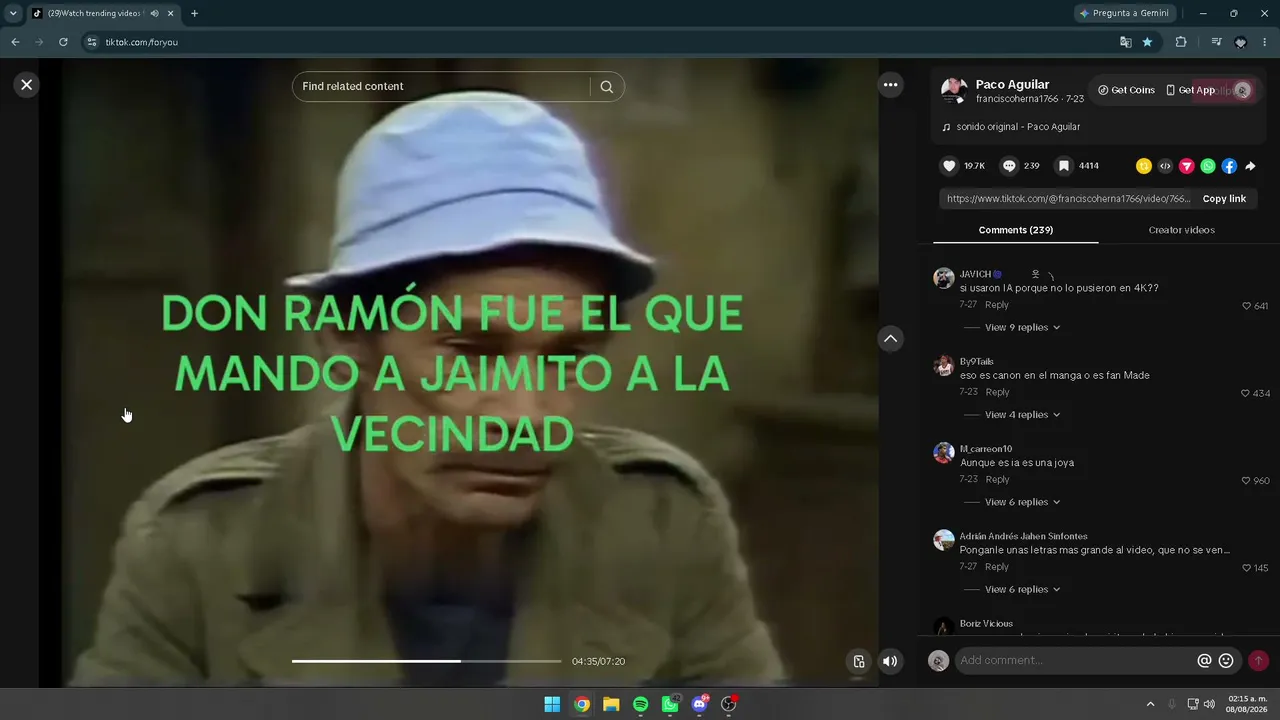Open the Chrome three-dot menu
This screenshot has width=1280, height=720.
pos(1265,42)
